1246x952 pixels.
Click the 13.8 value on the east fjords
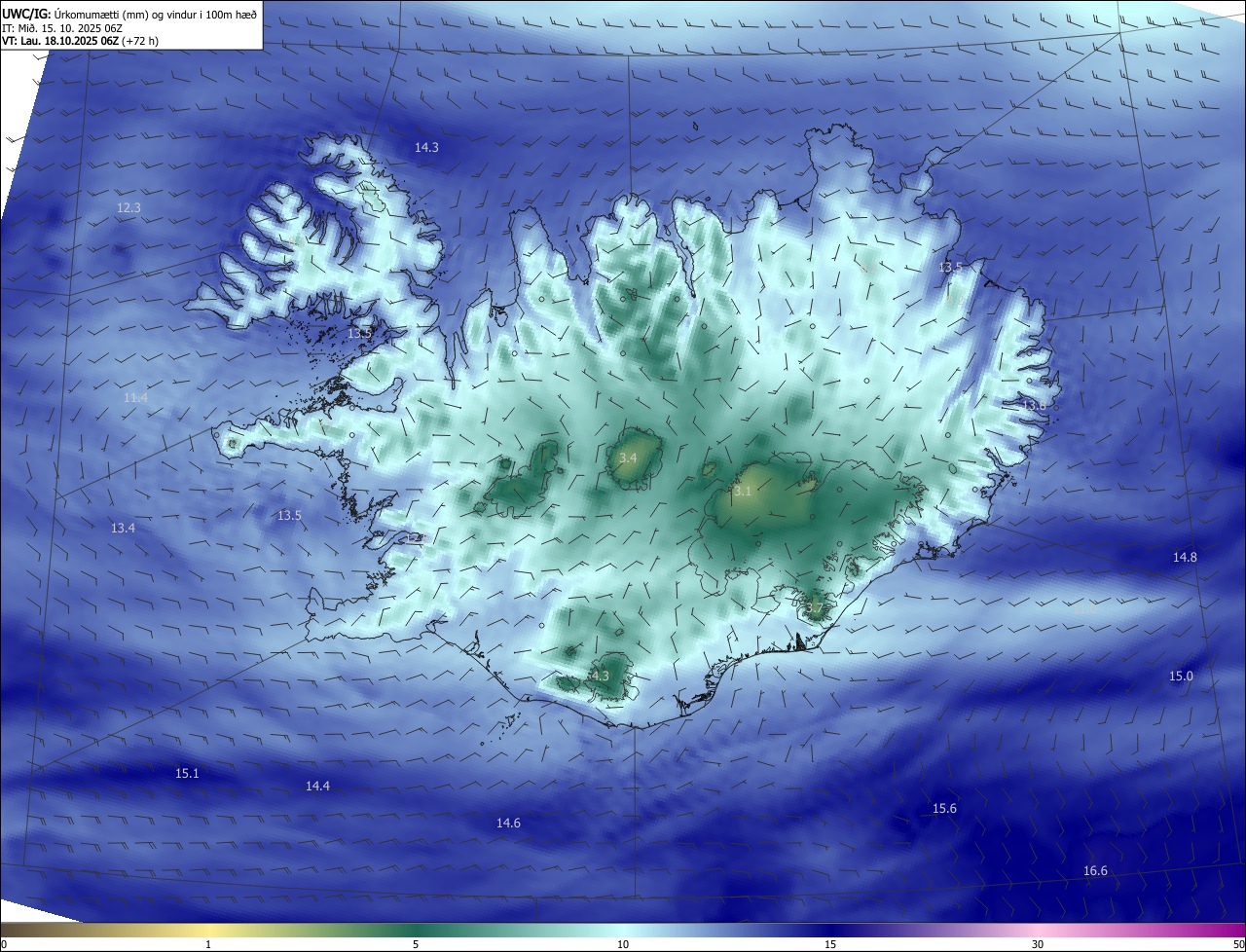click(x=1033, y=405)
